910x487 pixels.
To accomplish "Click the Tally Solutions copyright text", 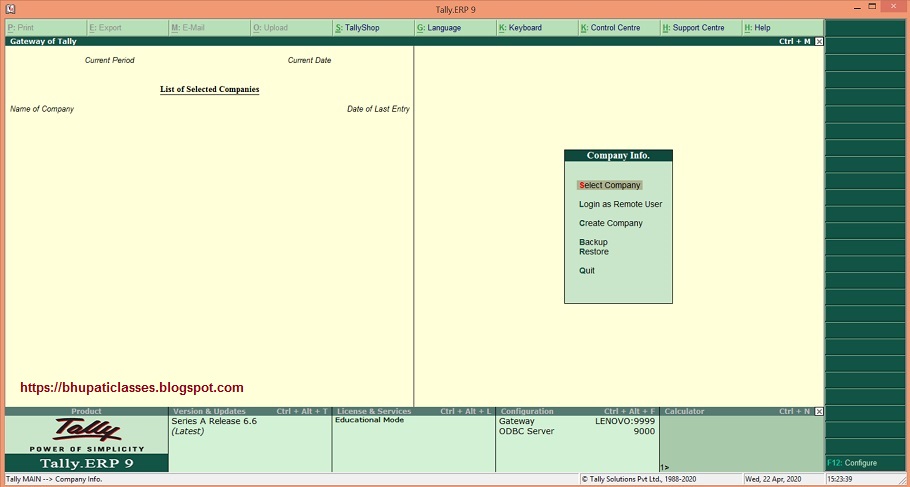I will [x=639, y=479].
